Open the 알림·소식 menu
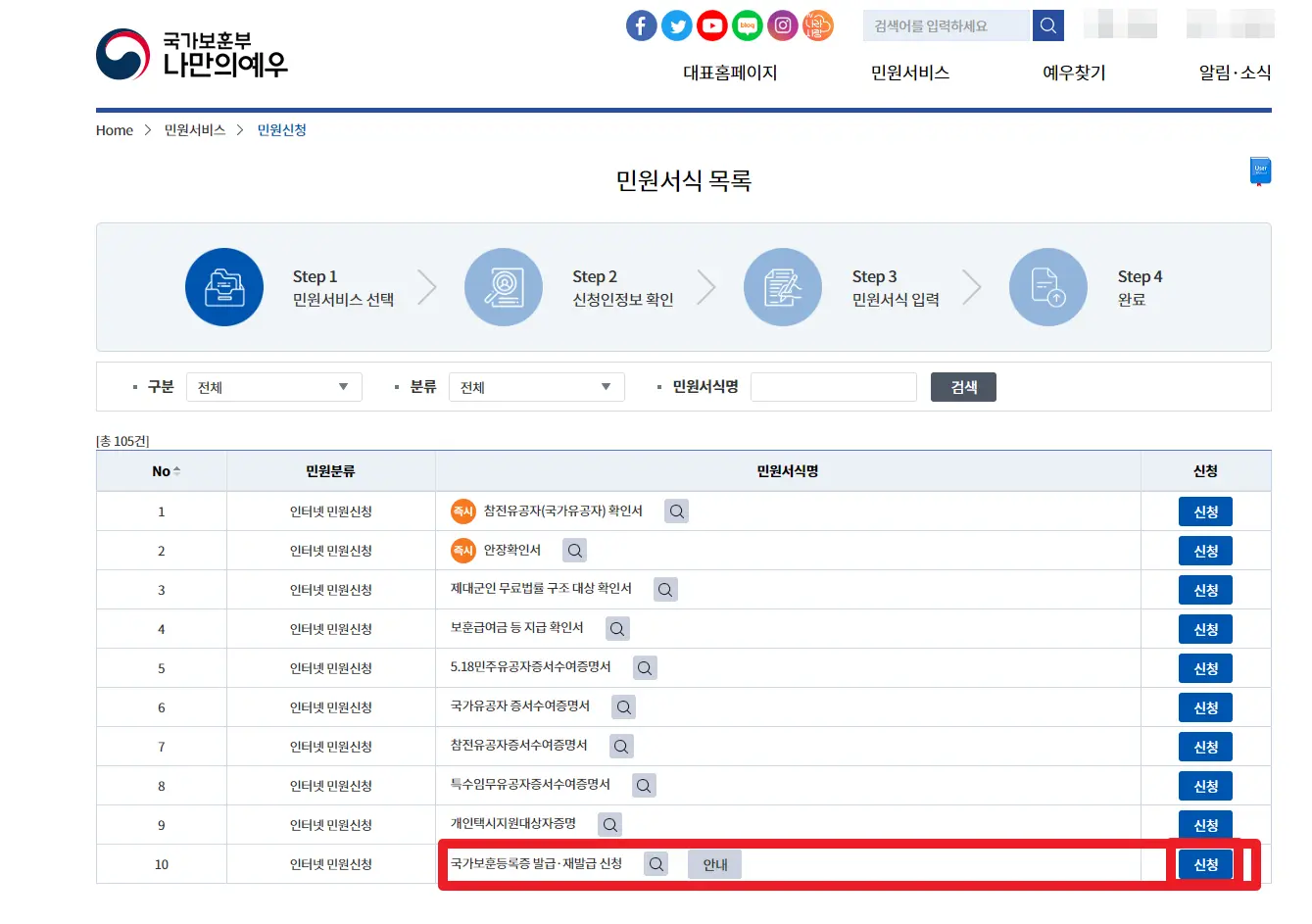 point(1233,72)
